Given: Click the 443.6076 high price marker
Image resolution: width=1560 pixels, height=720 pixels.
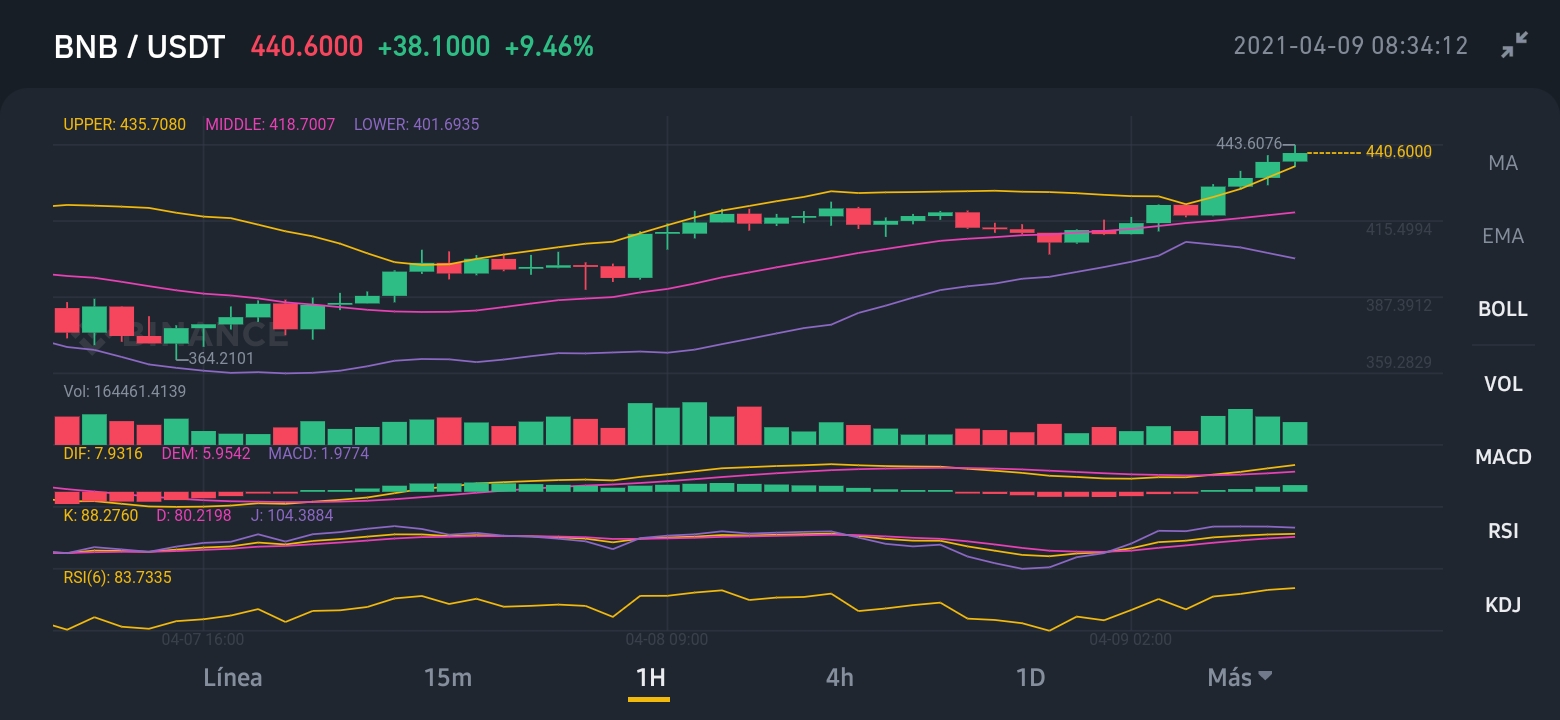Looking at the screenshot, I should [x=1249, y=144].
